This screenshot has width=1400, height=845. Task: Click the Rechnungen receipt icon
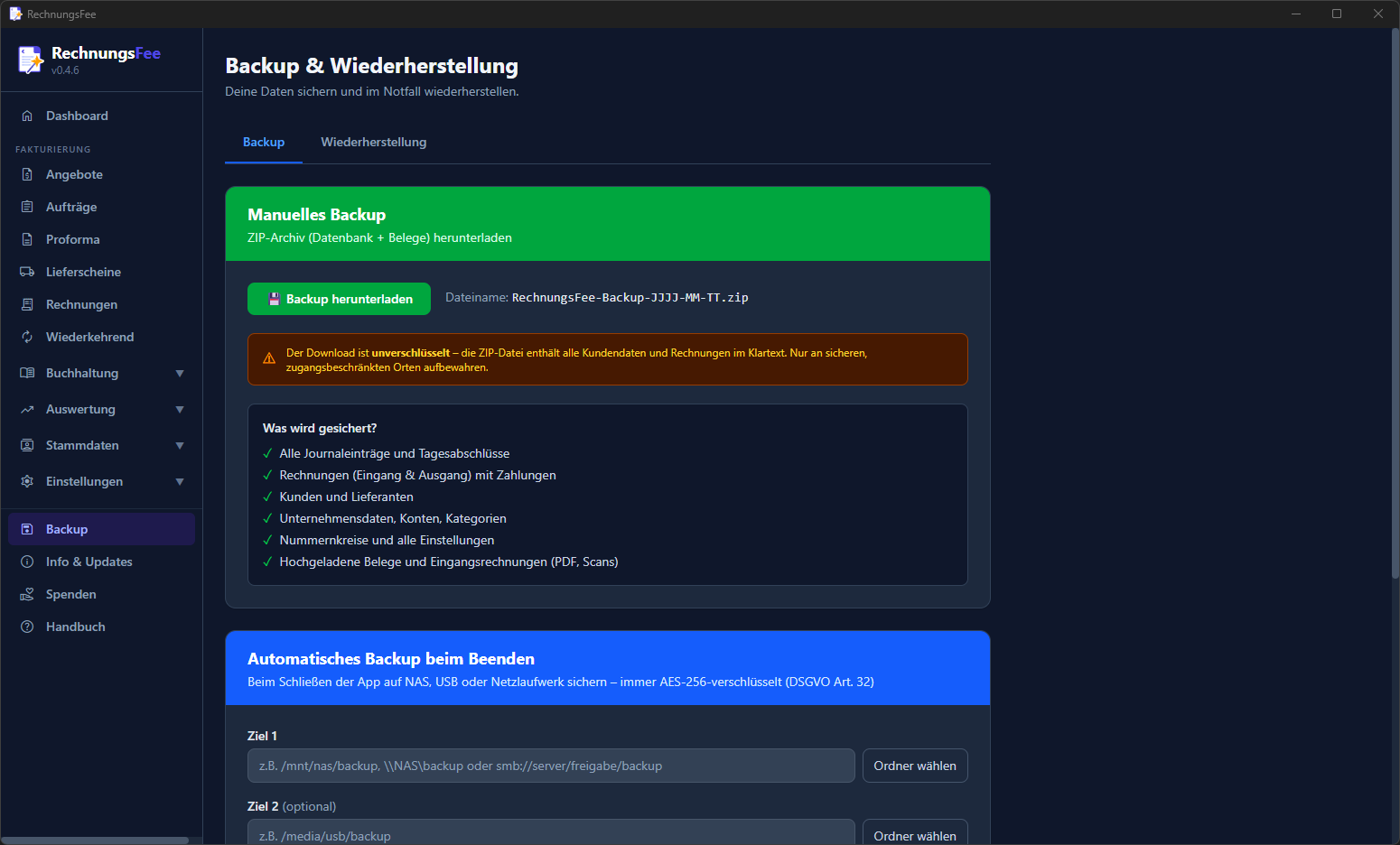(27, 304)
